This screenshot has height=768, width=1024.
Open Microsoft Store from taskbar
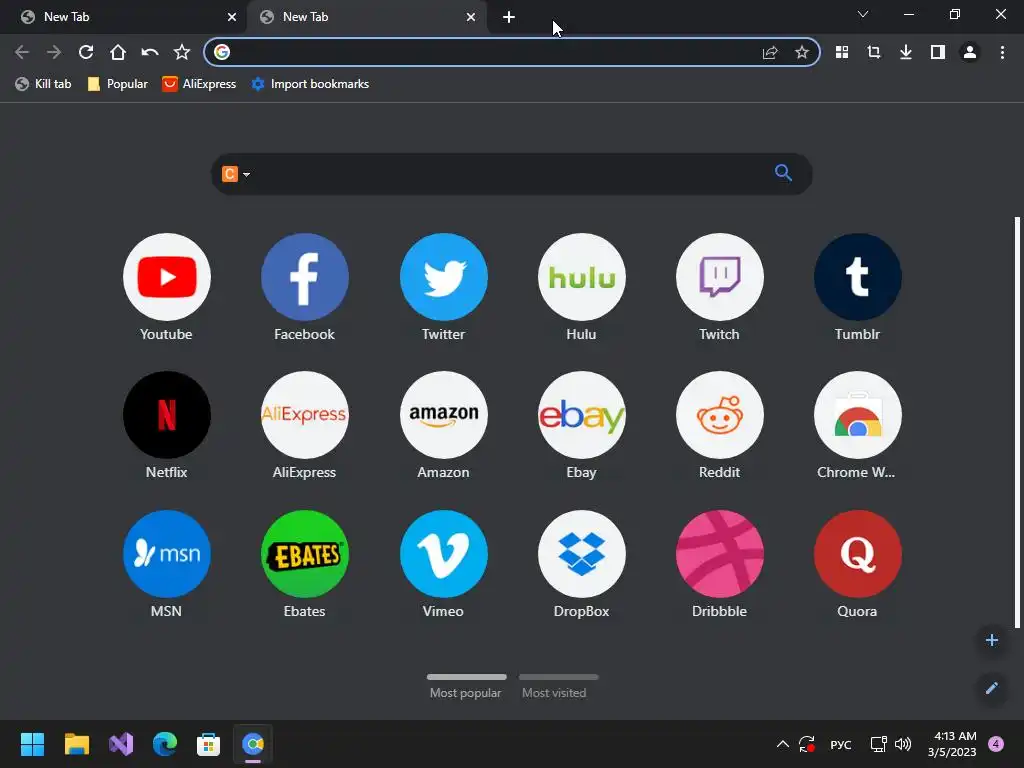point(208,744)
